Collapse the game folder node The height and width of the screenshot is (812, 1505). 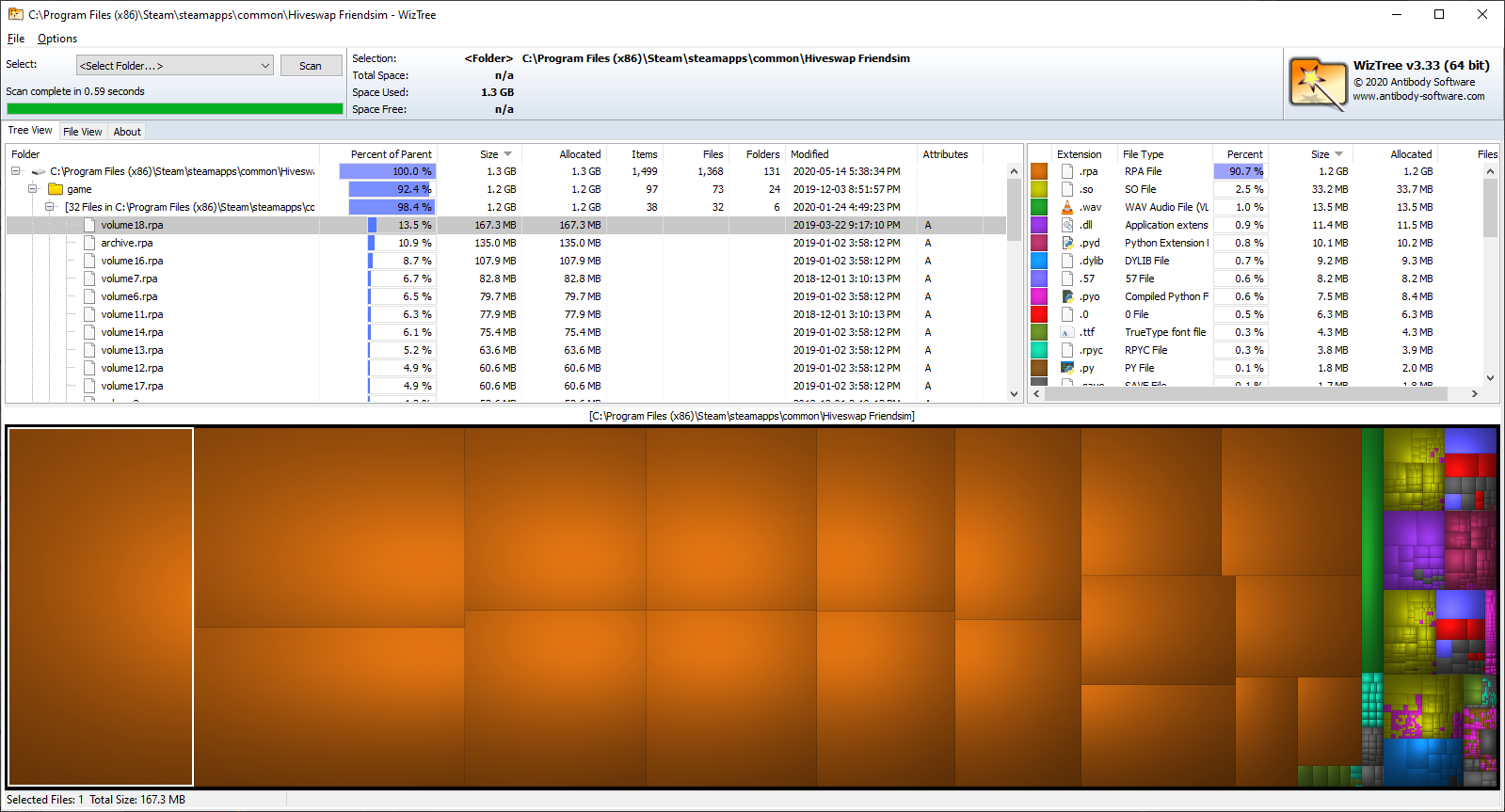[33, 189]
